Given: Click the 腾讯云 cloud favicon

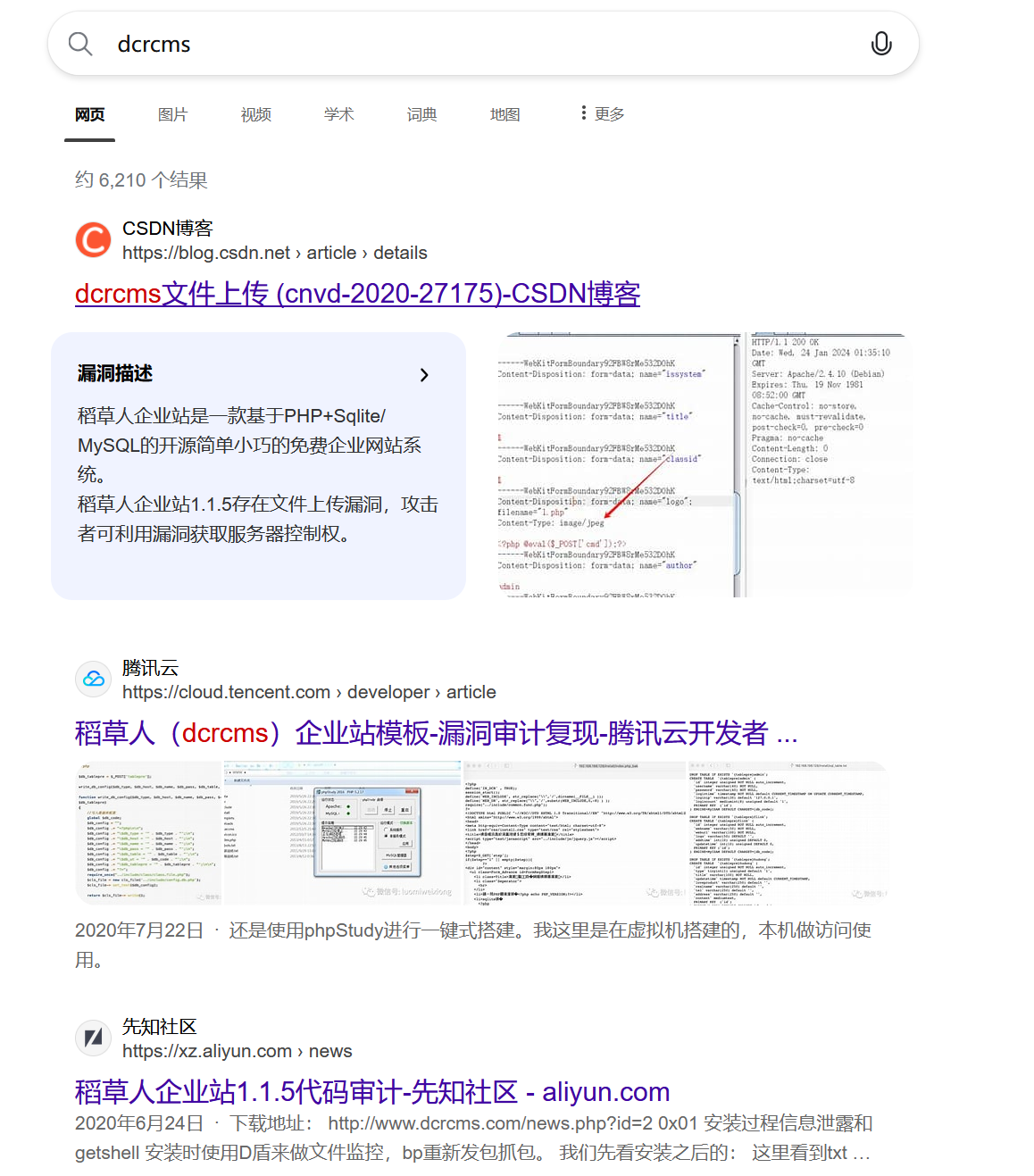Looking at the screenshot, I should [93, 679].
